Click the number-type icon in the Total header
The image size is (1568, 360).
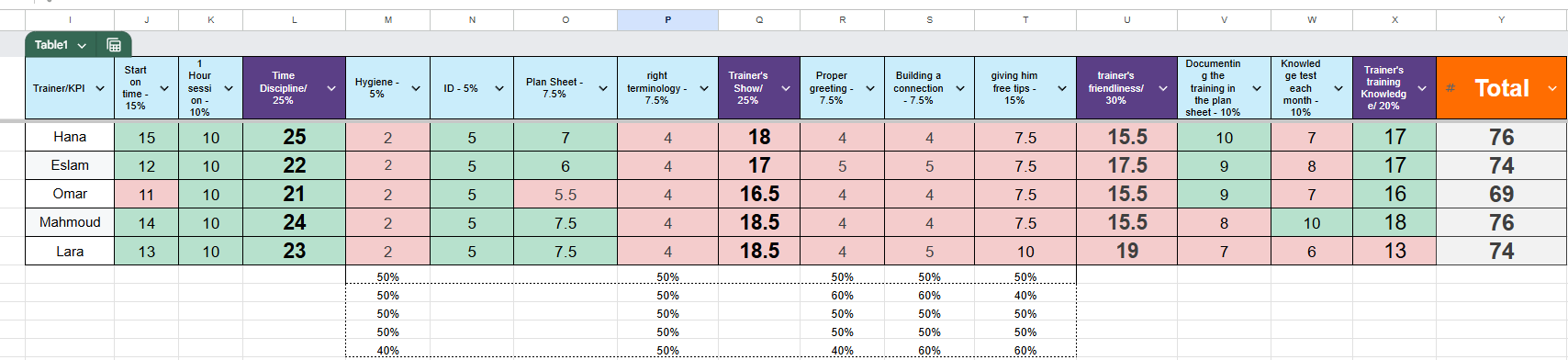(1450, 88)
